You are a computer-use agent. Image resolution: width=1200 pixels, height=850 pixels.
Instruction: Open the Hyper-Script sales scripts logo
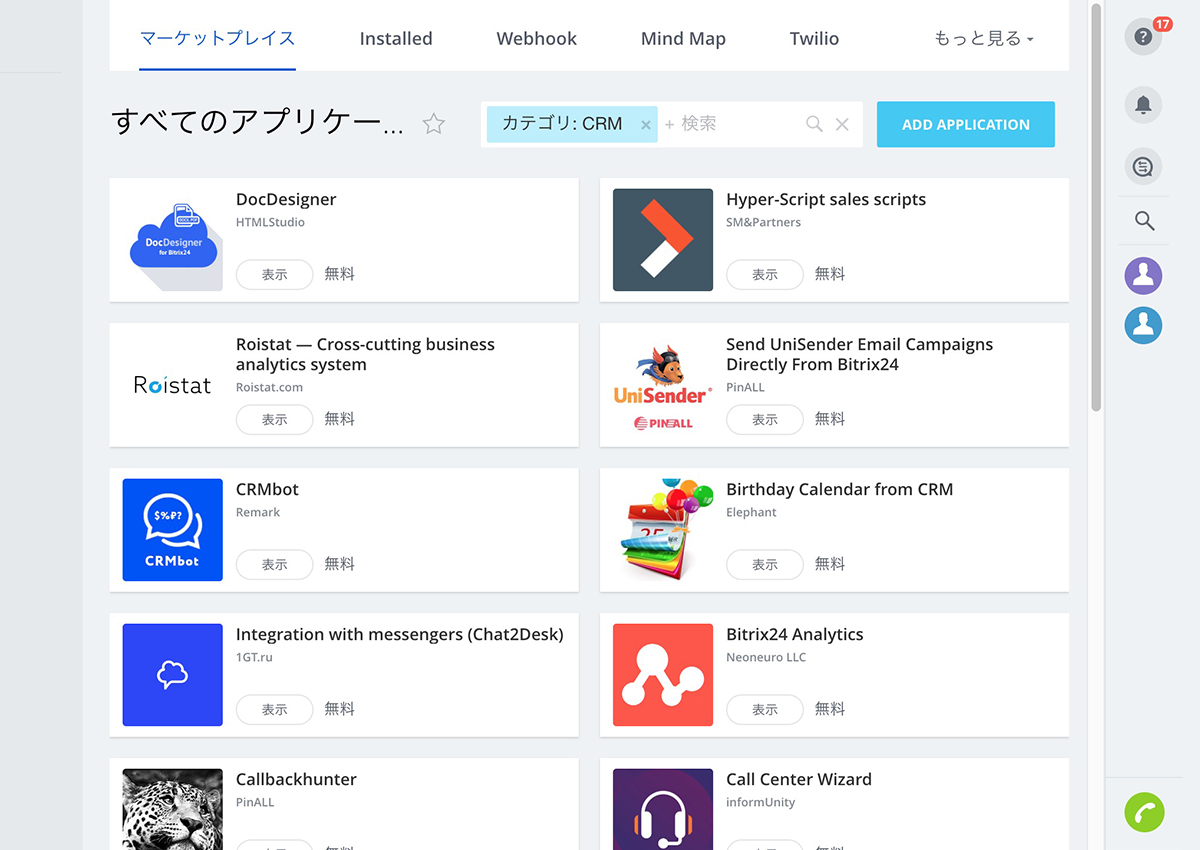(663, 240)
